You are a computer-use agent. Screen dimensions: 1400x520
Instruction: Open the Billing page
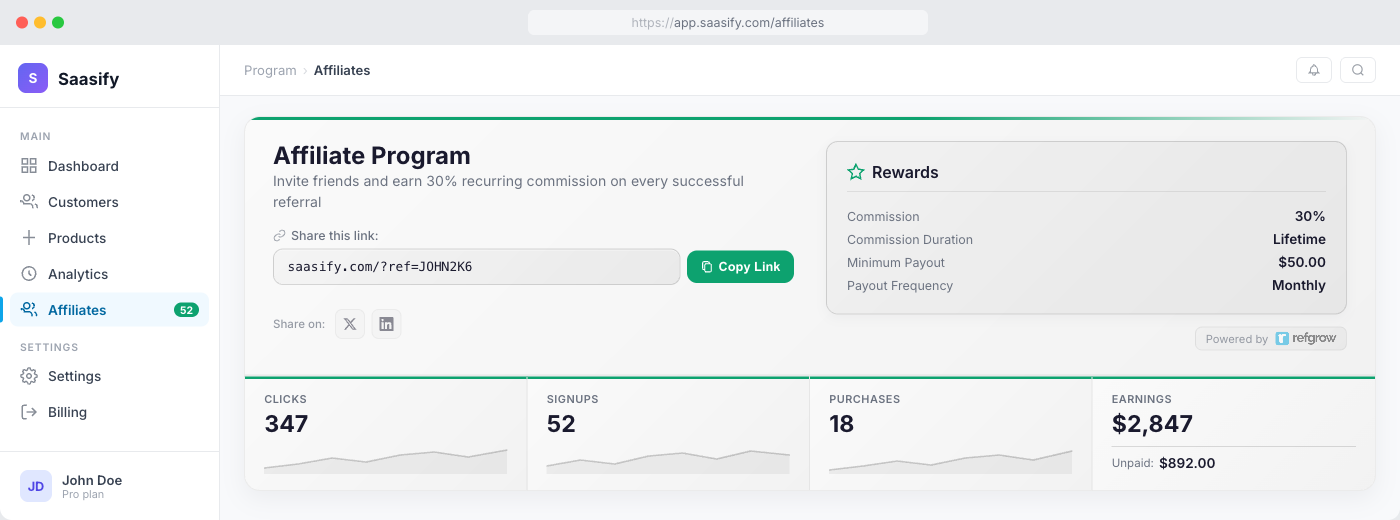coord(67,412)
